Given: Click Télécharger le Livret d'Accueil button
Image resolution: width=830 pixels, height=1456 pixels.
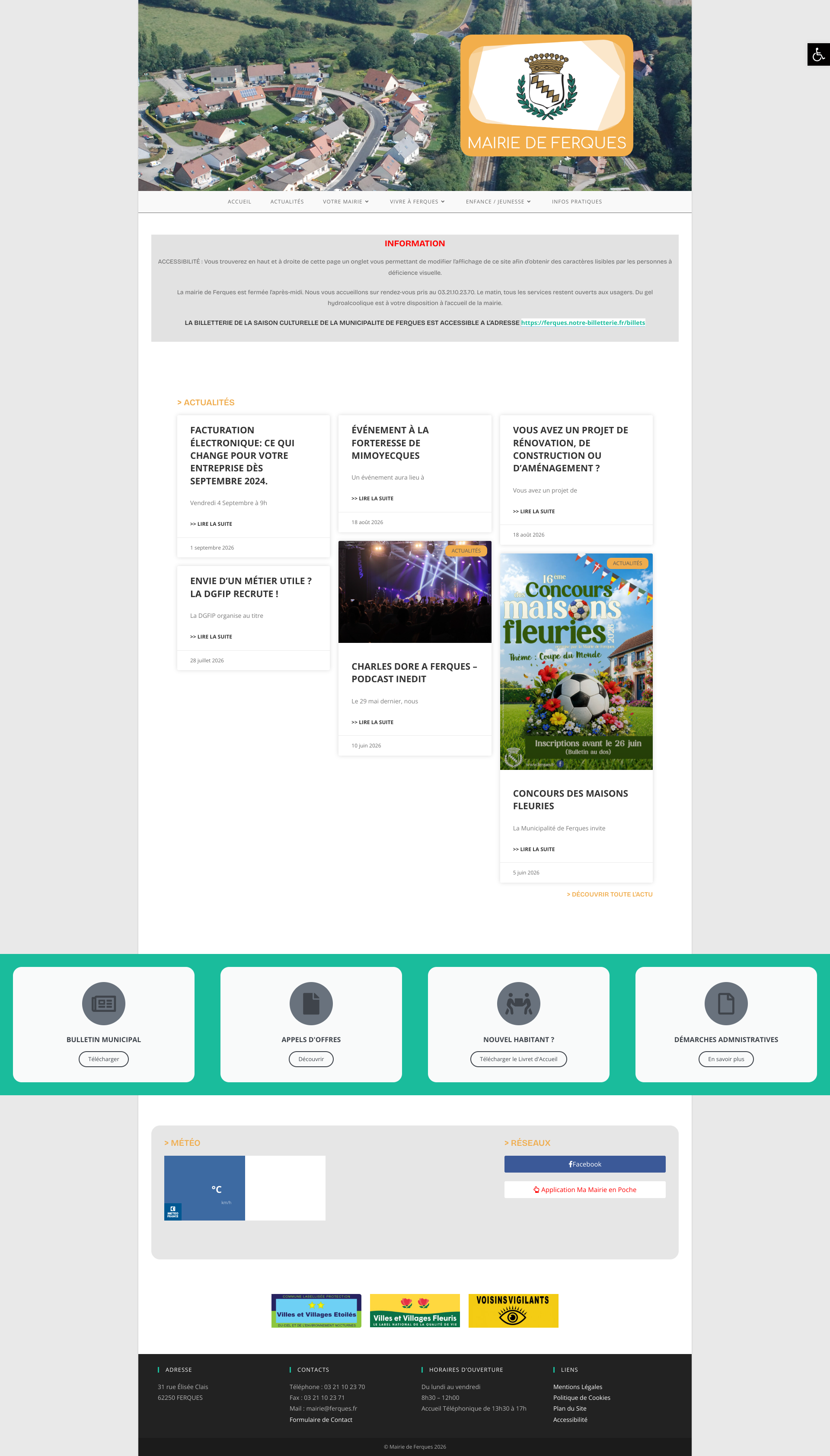Looking at the screenshot, I should [519, 1059].
